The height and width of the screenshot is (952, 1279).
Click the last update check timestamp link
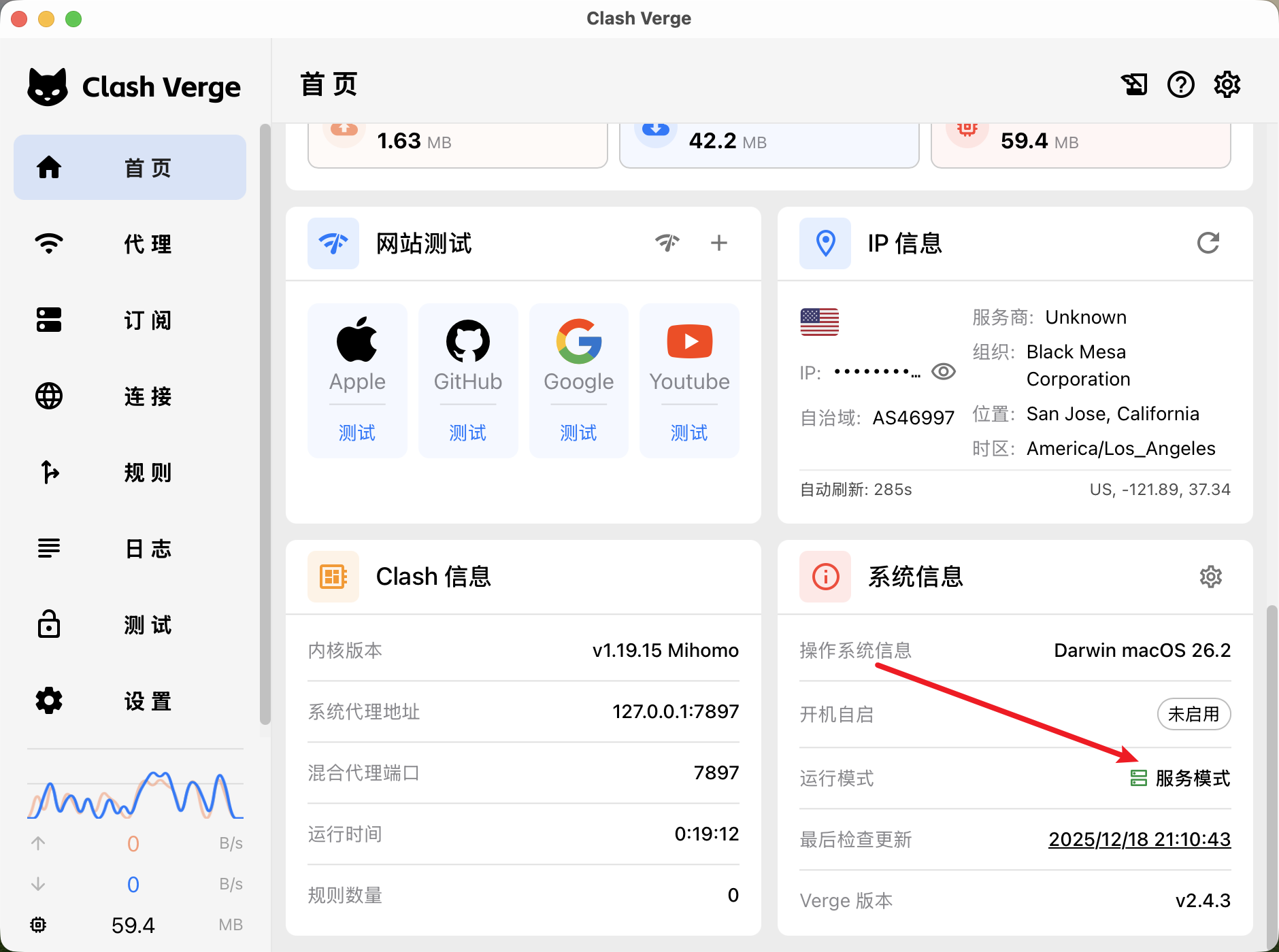[x=1139, y=839]
